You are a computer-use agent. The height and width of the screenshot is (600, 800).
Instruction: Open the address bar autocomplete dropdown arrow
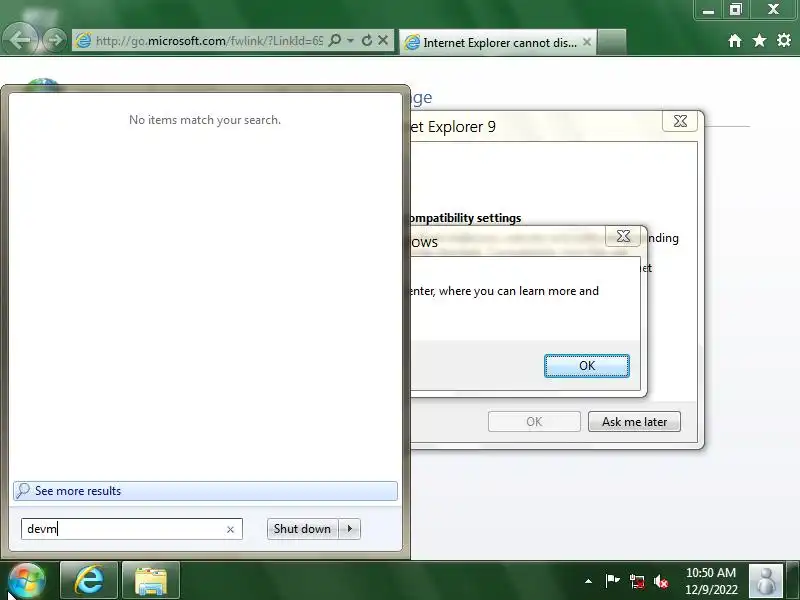pos(351,40)
